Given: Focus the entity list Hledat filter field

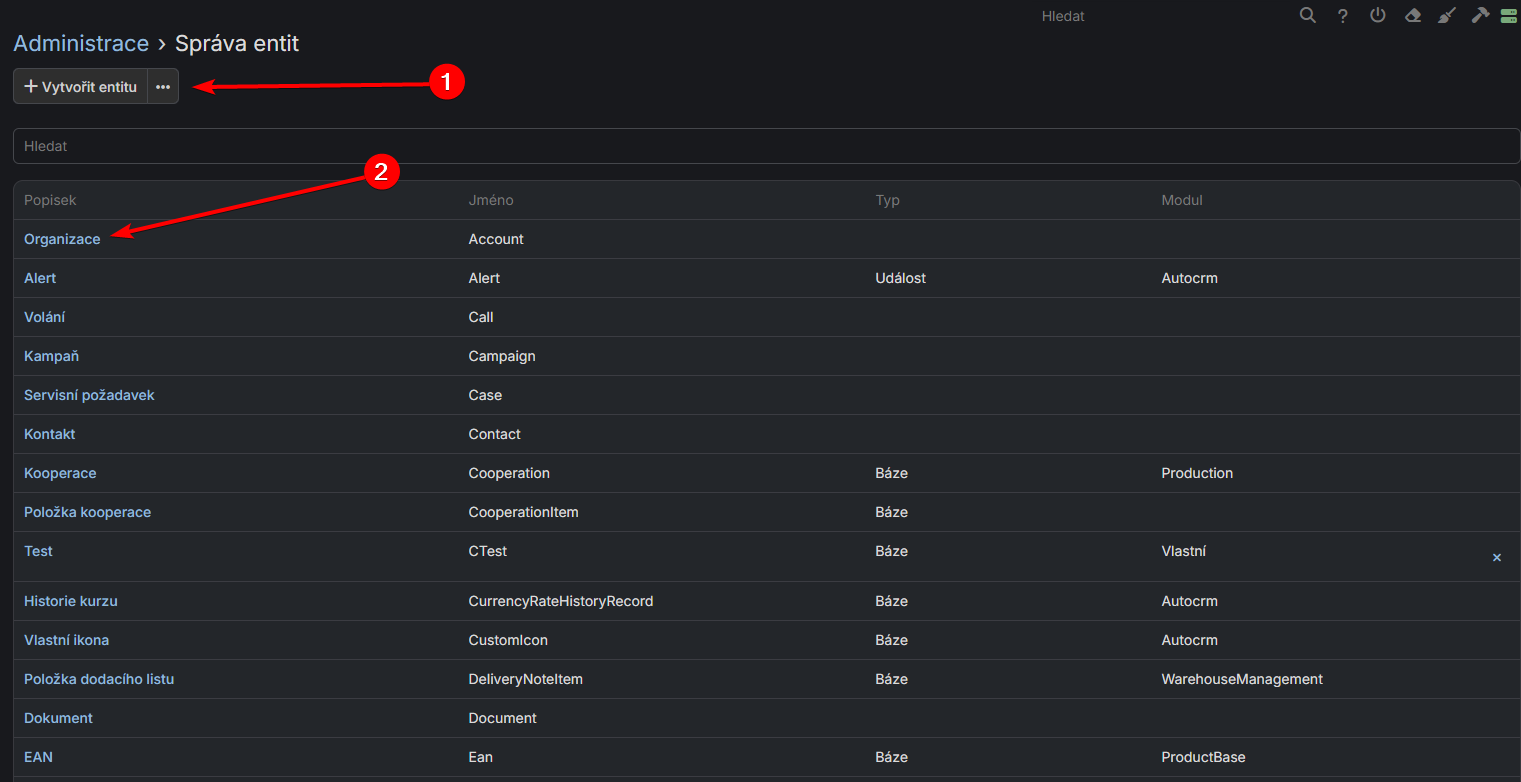Looking at the screenshot, I should (766, 146).
